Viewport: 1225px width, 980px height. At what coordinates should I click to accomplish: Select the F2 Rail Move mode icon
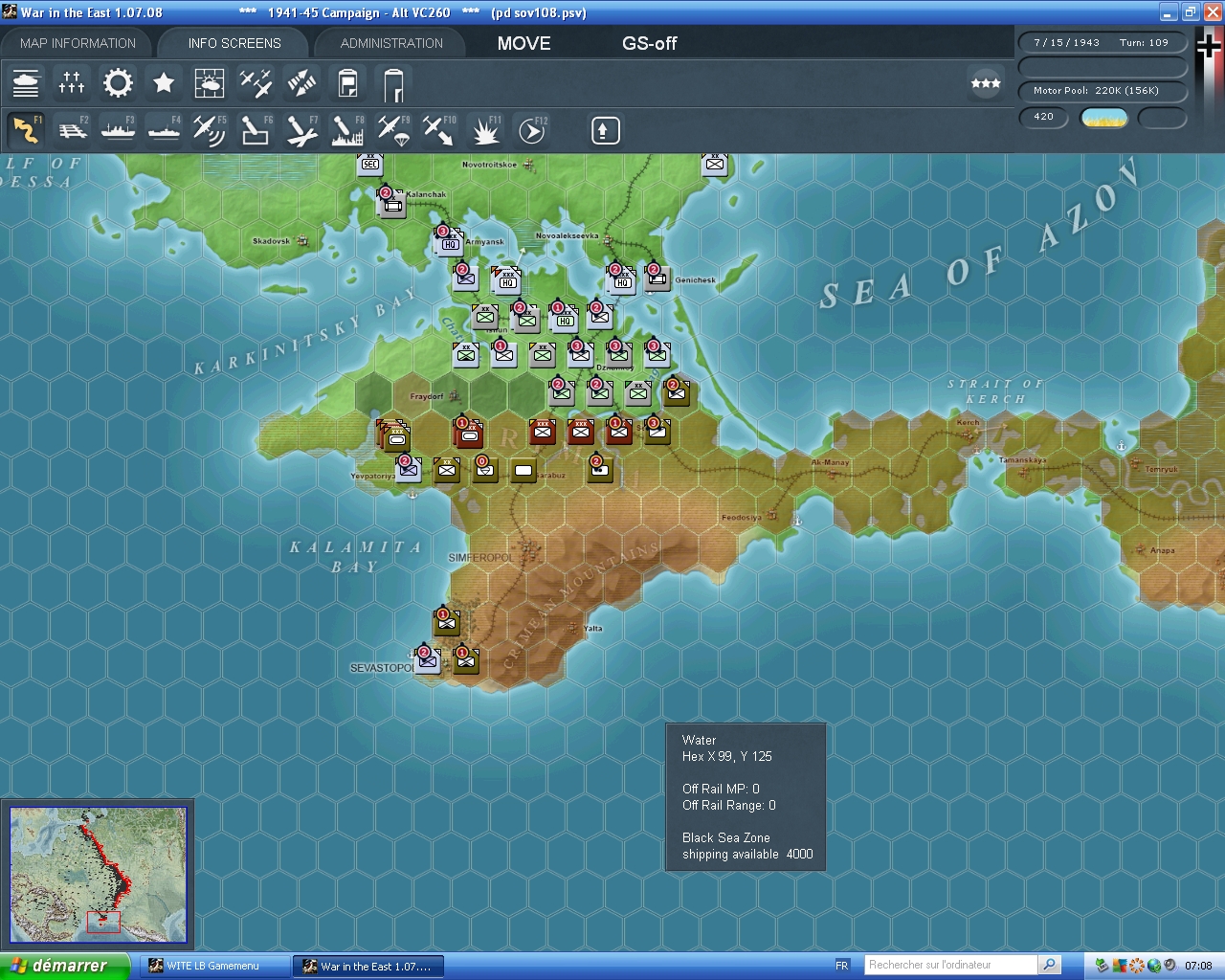point(72,129)
